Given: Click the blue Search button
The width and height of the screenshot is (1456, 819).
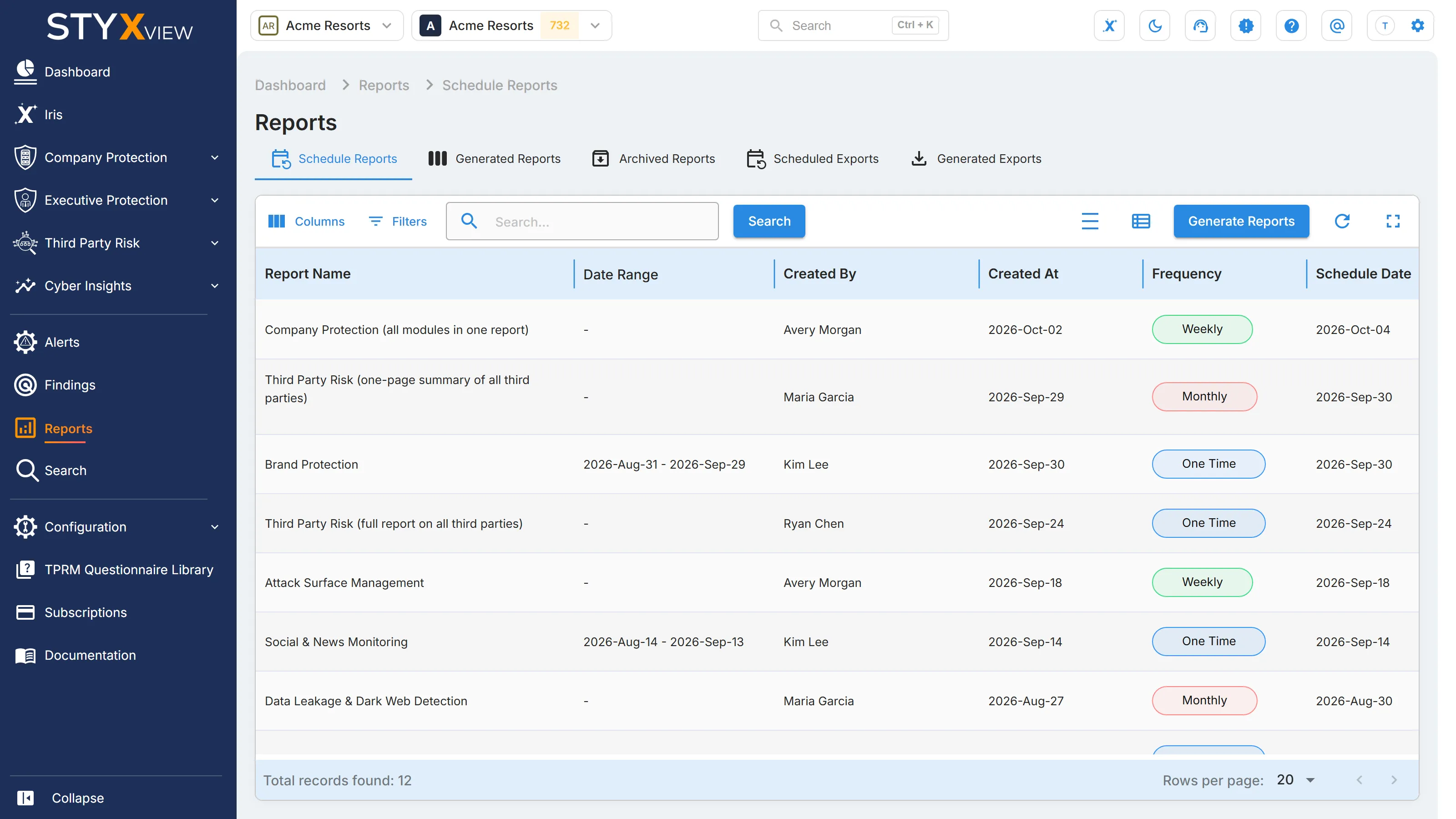Looking at the screenshot, I should [x=769, y=221].
